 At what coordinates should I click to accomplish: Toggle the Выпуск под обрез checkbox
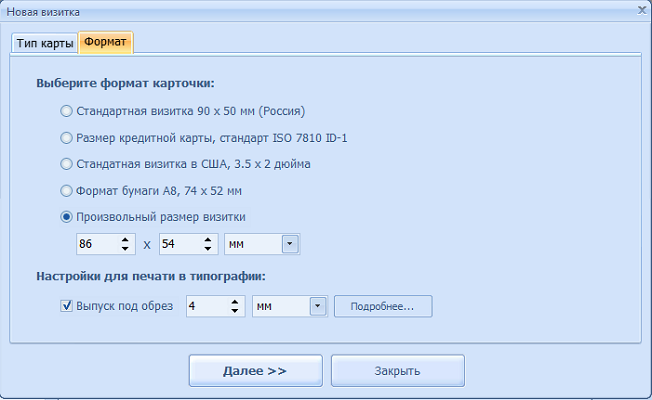pyautogui.click(x=67, y=306)
